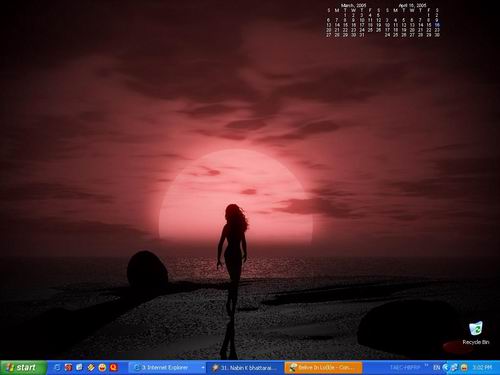
Task: Open the Recycle Bin desktop icon
Action: pyautogui.click(x=476, y=333)
